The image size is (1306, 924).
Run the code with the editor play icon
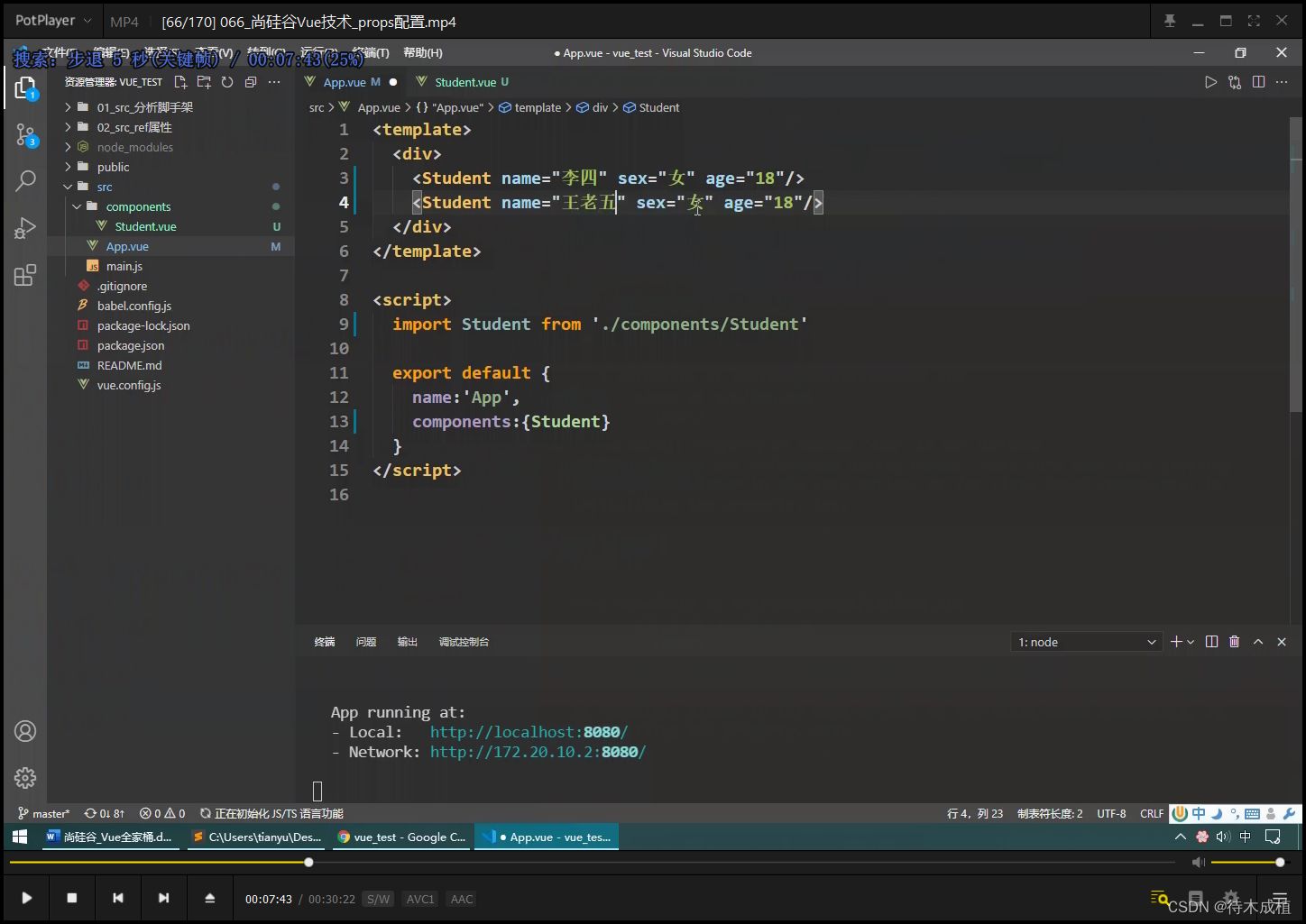(1210, 82)
